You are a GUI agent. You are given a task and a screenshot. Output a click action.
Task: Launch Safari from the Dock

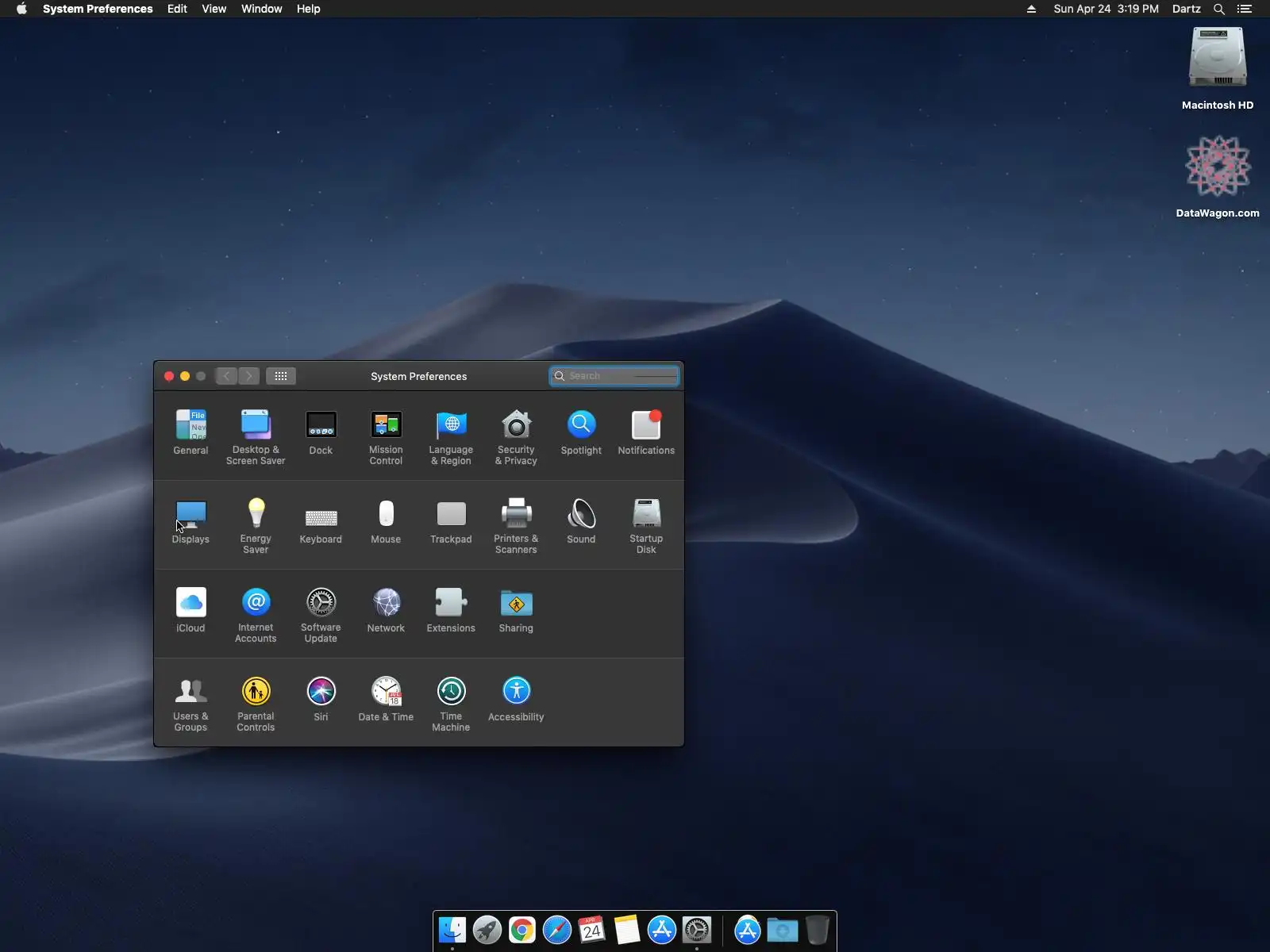[x=557, y=930]
